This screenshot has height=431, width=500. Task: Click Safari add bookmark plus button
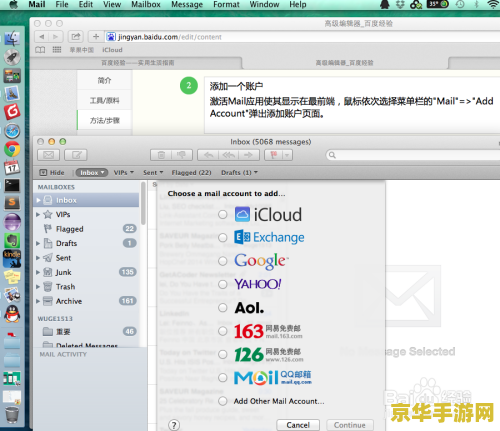point(96,37)
